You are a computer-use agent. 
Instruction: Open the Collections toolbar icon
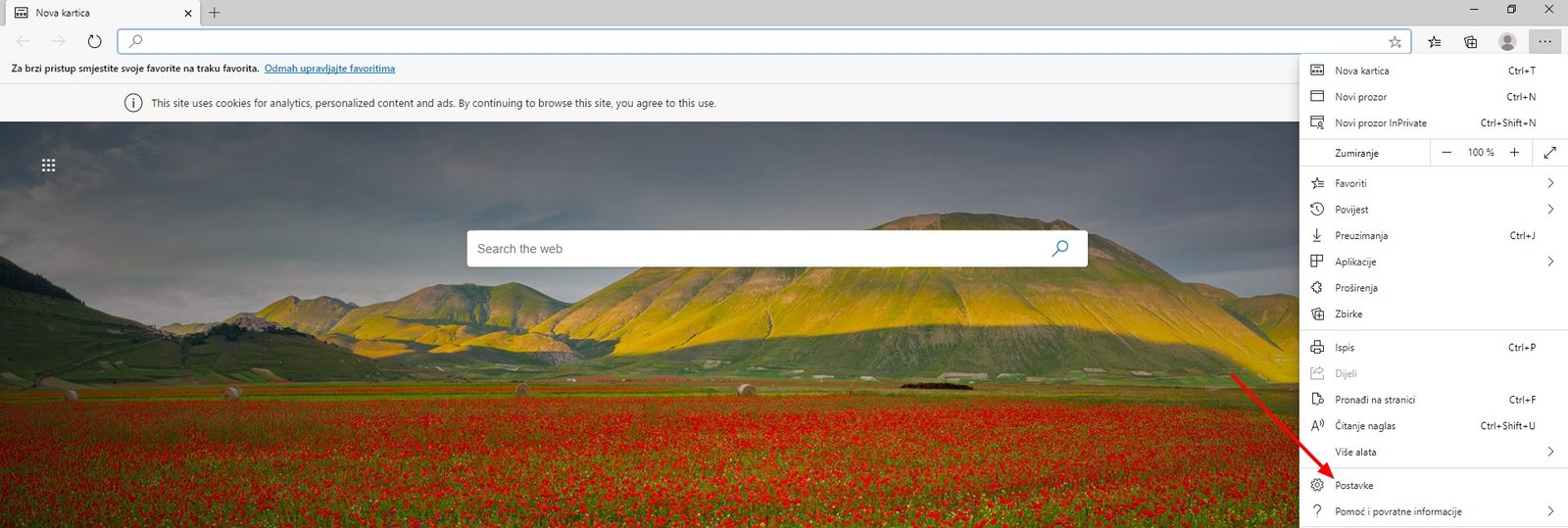(1471, 41)
